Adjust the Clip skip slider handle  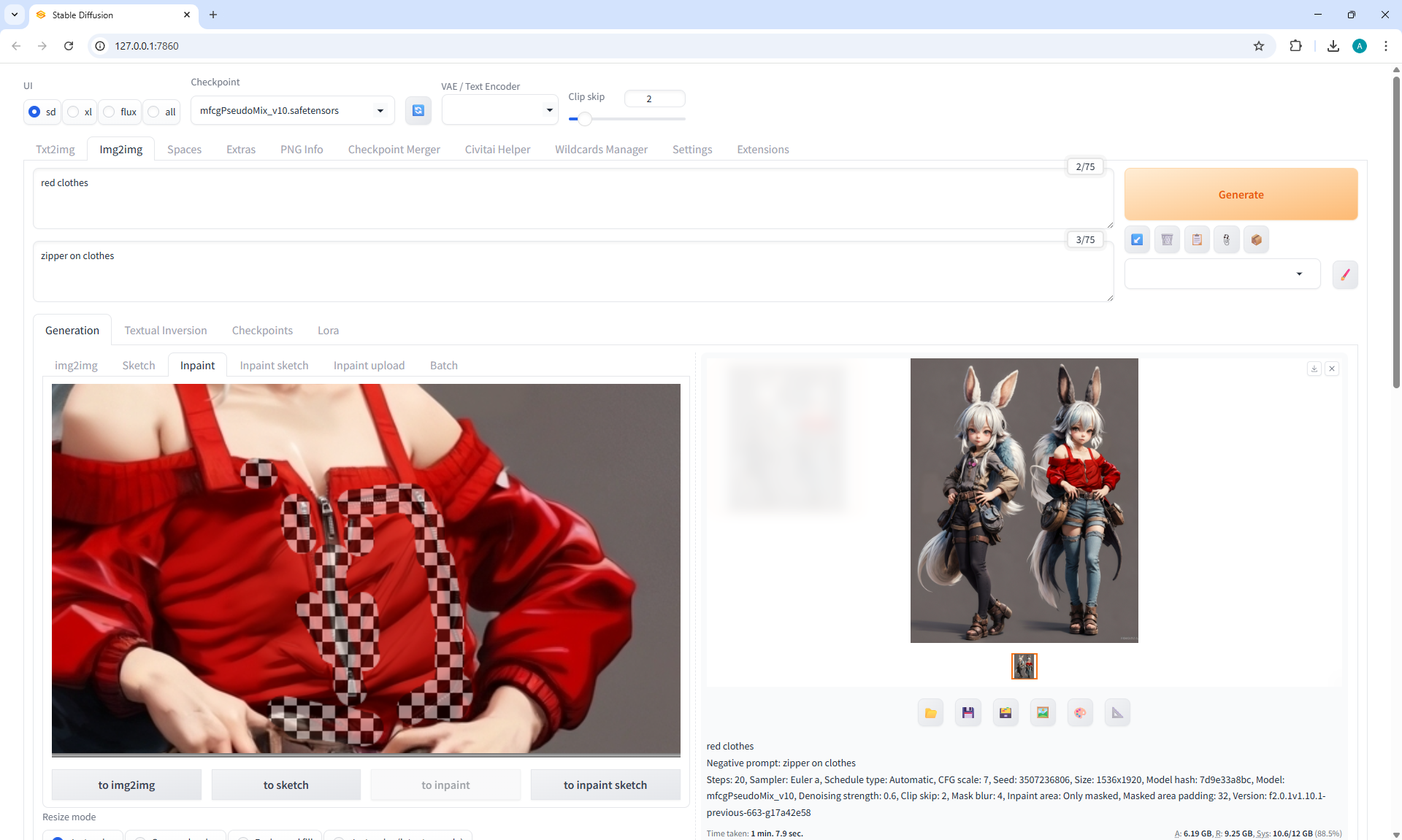pos(584,118)
